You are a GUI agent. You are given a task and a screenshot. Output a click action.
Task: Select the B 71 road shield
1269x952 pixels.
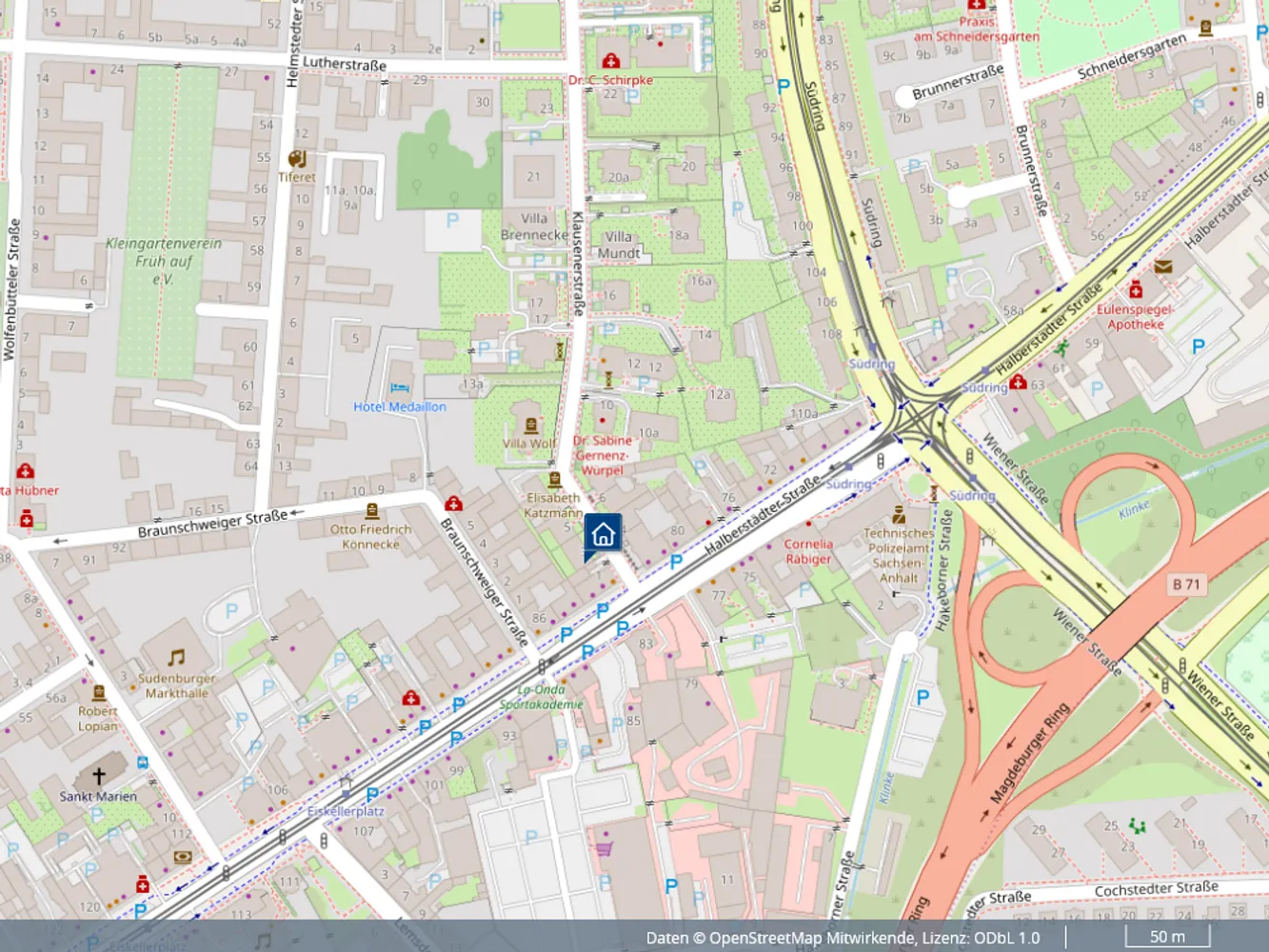coord(1186,584)
